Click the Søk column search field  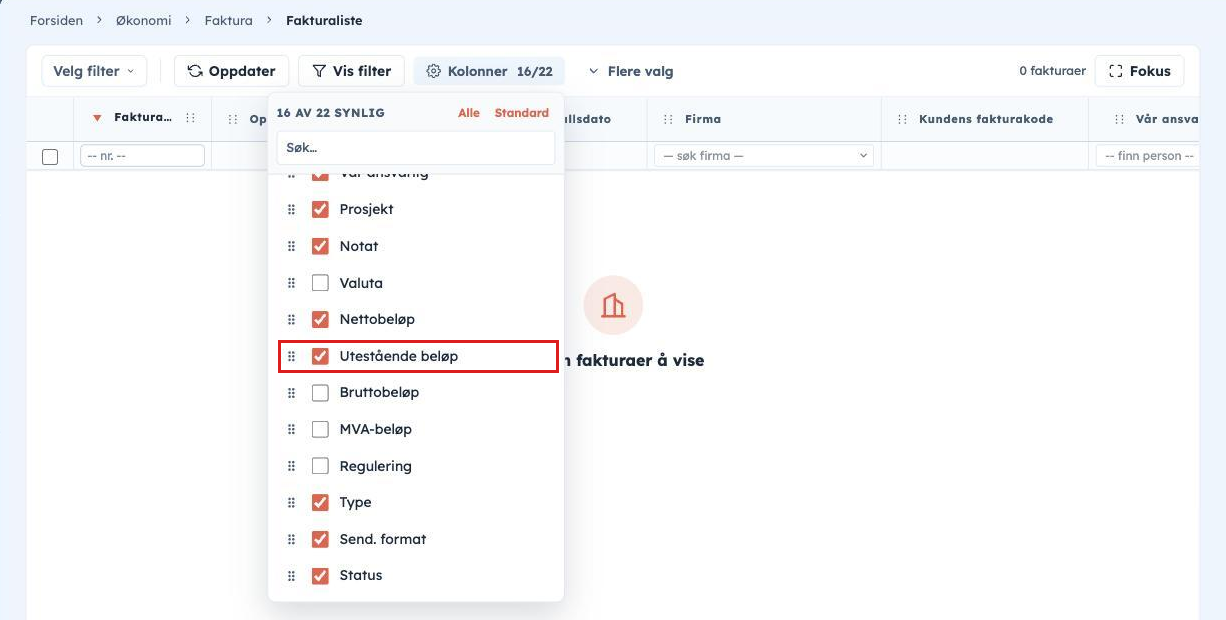tap(416, 147)
